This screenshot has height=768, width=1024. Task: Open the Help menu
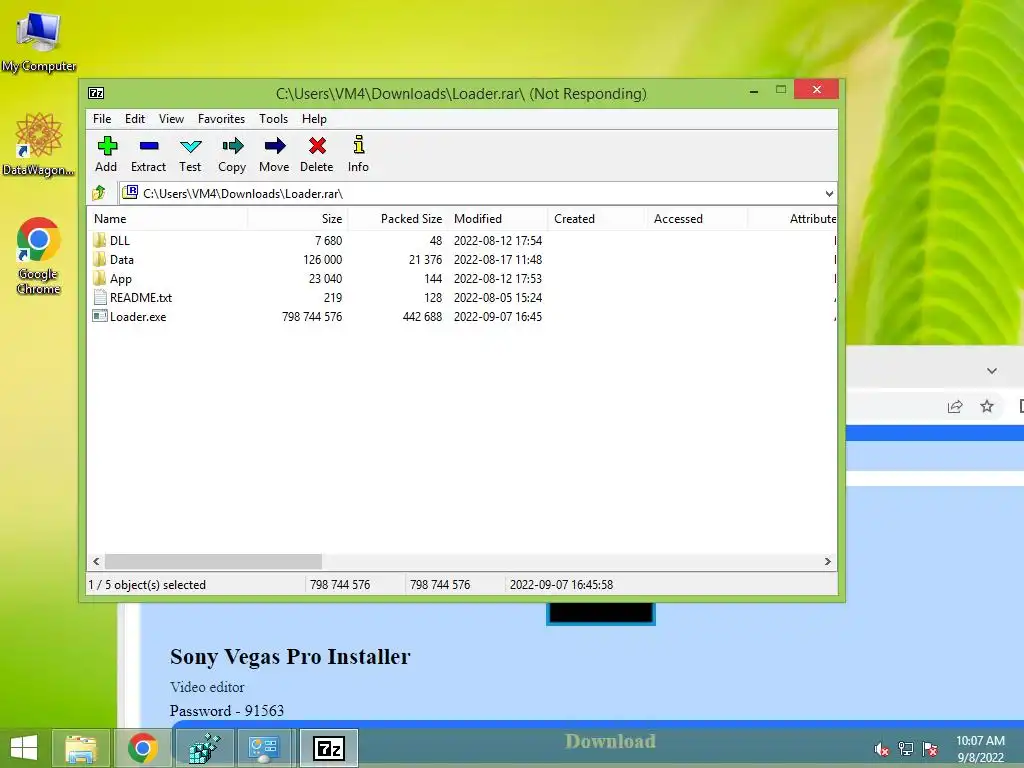(314, 119)
